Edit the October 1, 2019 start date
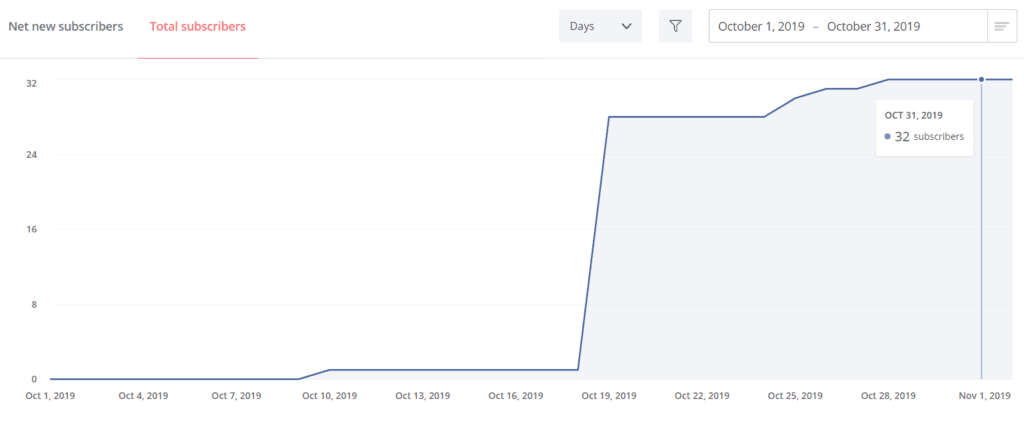The height and width of the screenshot is (427, 1024). pos(761,27)
